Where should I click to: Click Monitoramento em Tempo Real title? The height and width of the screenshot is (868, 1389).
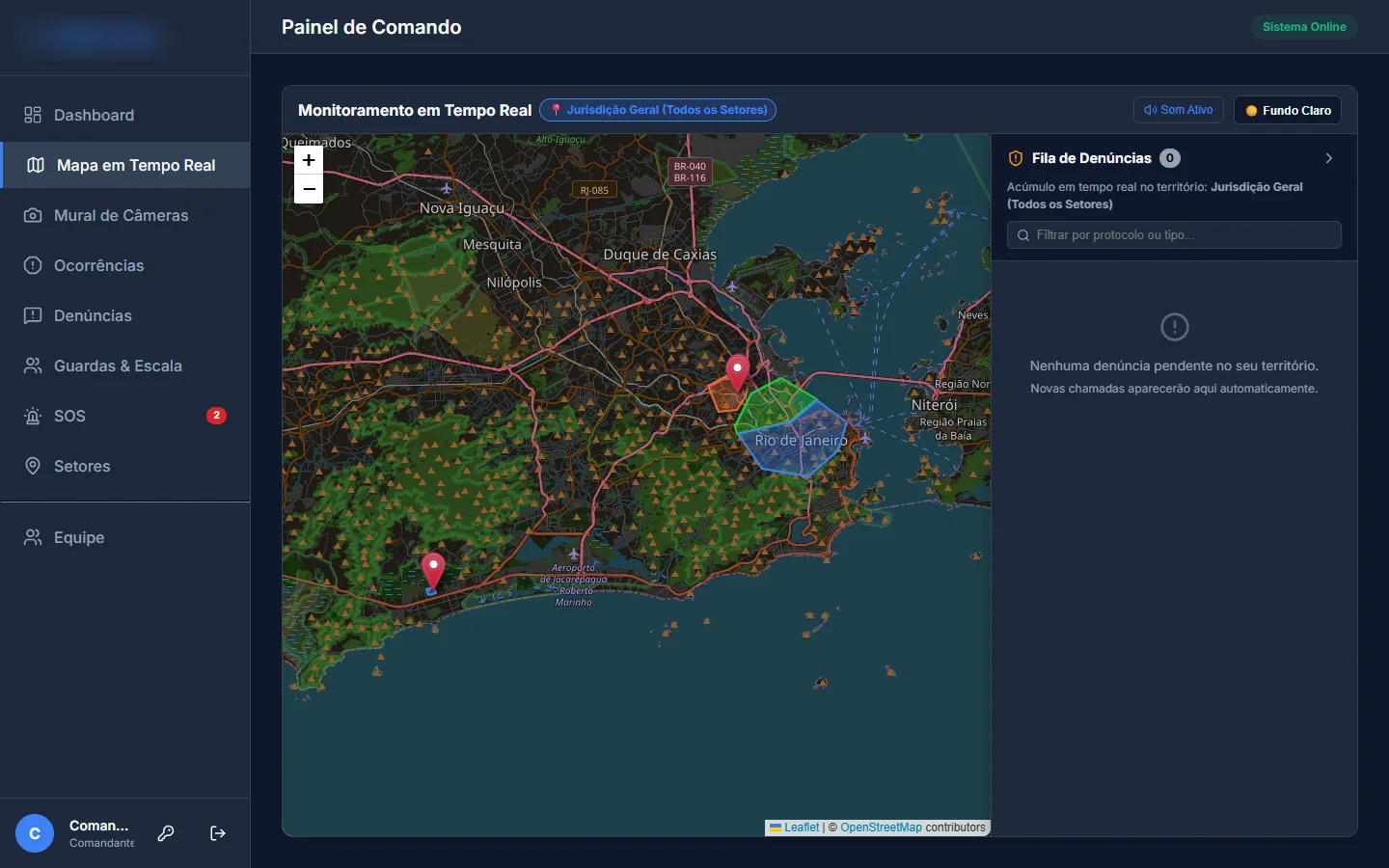tap(415, 110)
